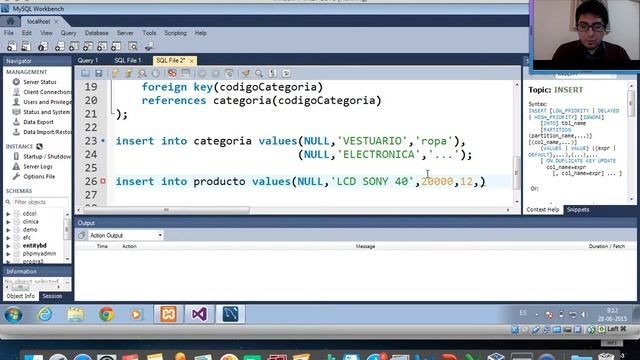Create new function toolbar icon

(116, 47)
